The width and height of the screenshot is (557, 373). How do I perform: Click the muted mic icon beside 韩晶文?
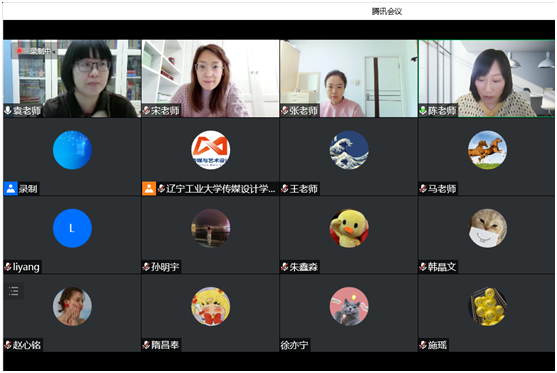click(x=423, y=267)
